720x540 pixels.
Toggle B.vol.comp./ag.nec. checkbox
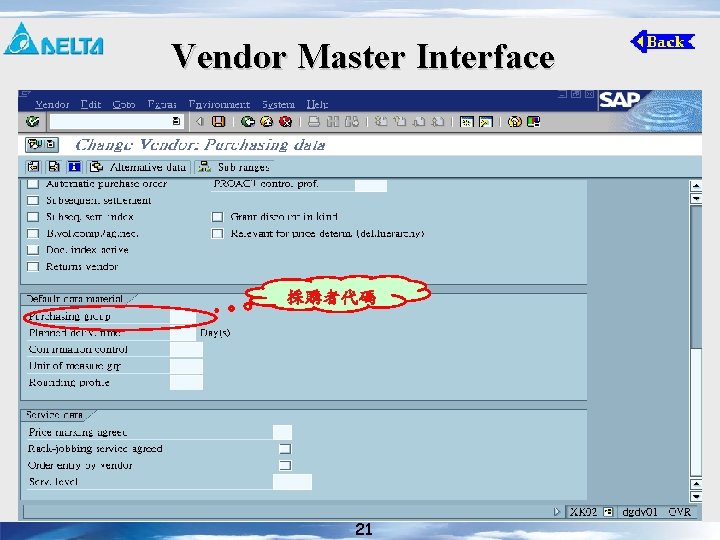click(x=33, y=234)
